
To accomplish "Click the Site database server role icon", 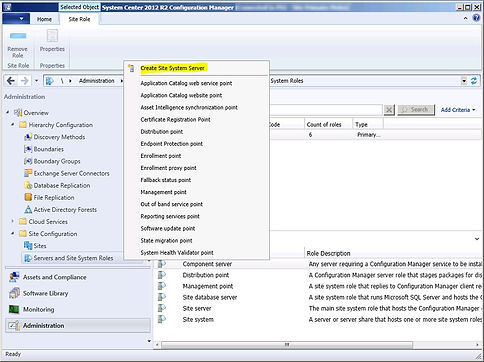I will click(x=162, y=297).
